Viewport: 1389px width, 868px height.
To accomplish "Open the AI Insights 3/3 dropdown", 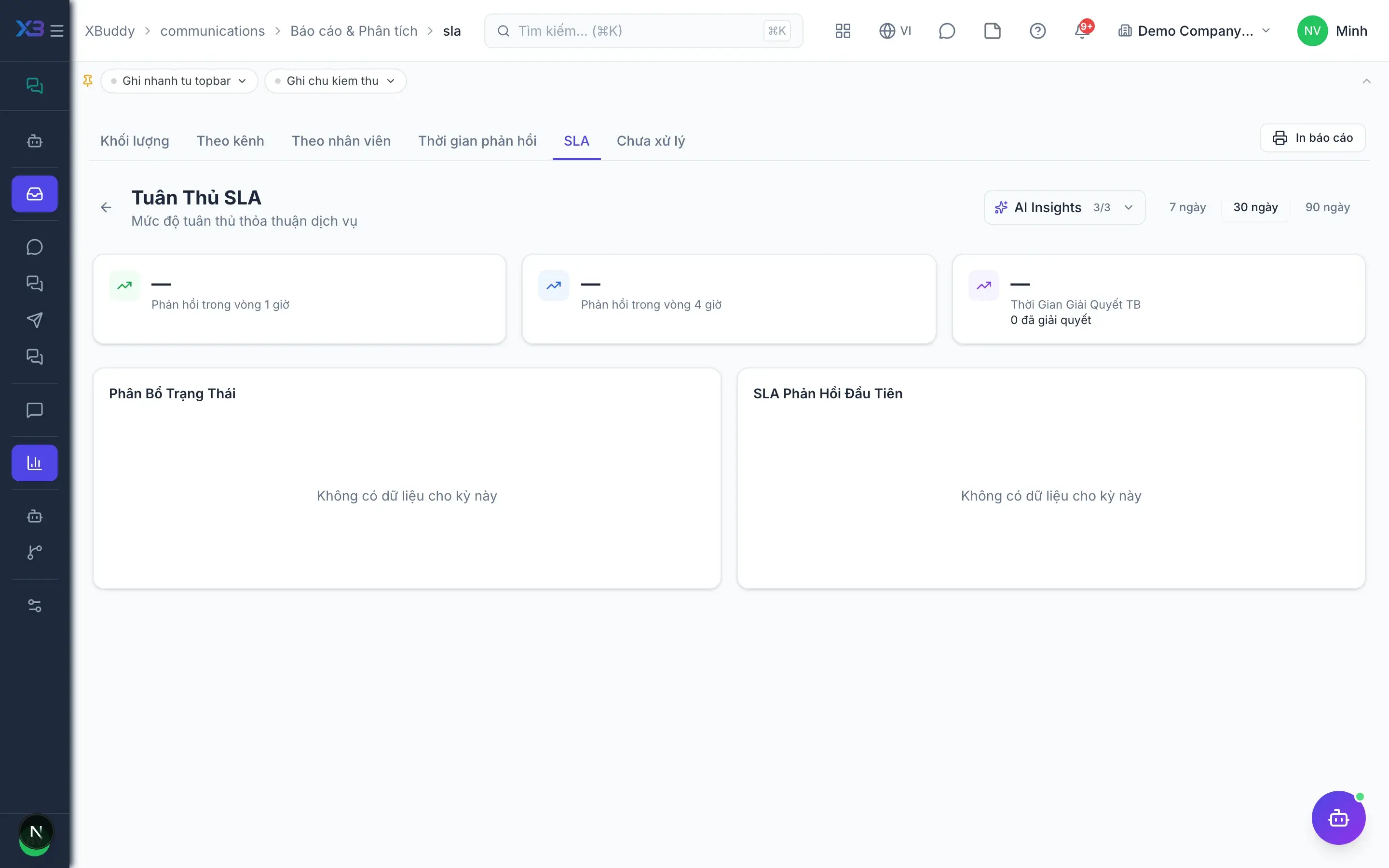I will pyautogui.click(x=1064, y=207).
